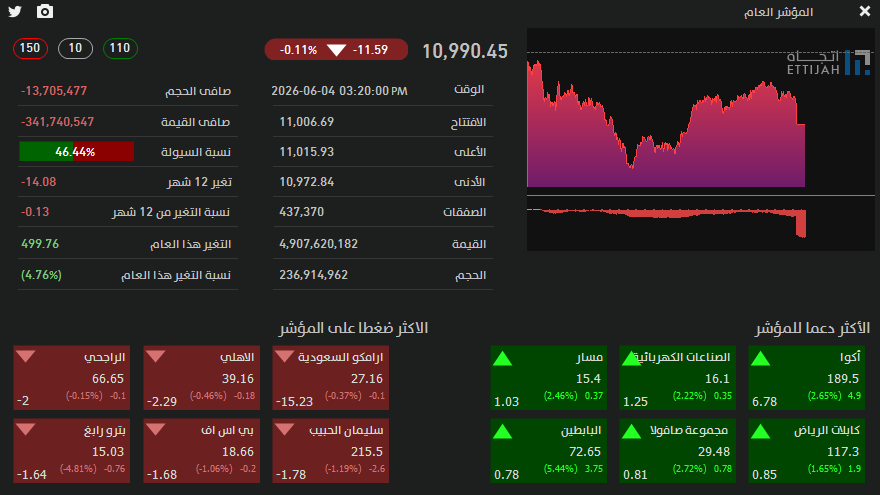The height and width of the screenshot is (495, 880).
Task: Click the نسبة السيولة label
Action: click(x=196, y=152)
